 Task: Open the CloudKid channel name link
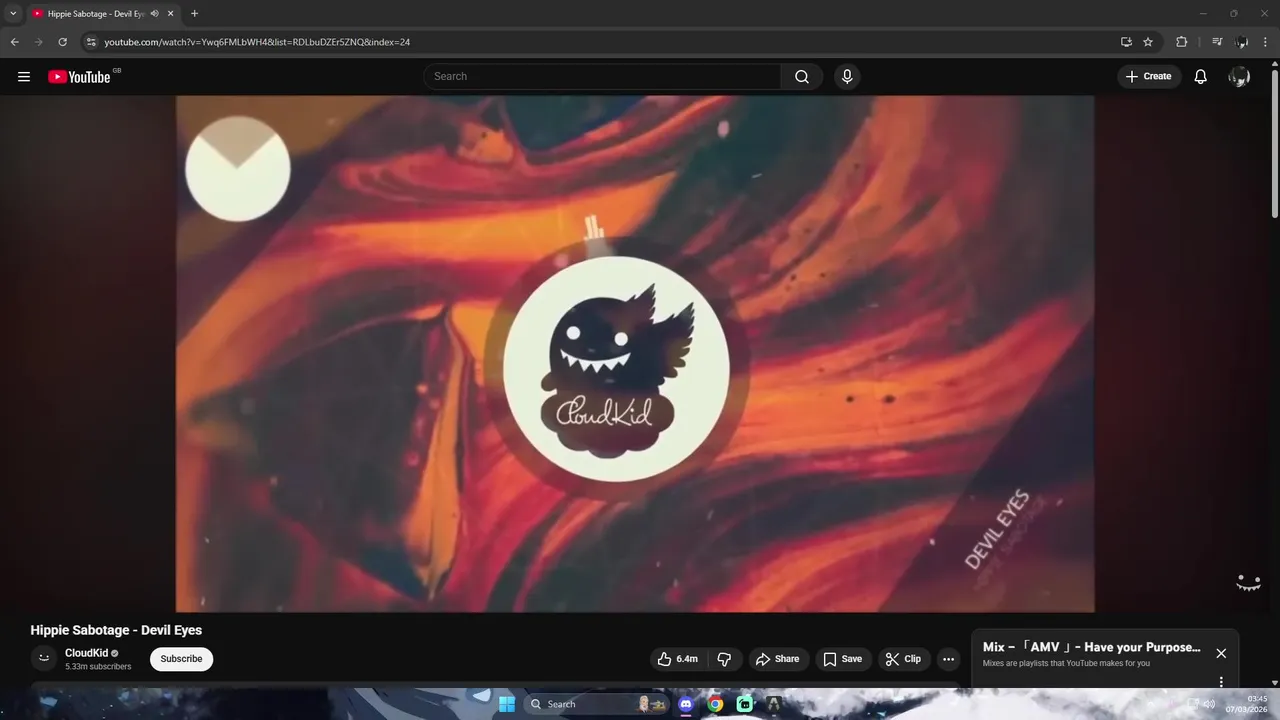(x=86, y=653)
